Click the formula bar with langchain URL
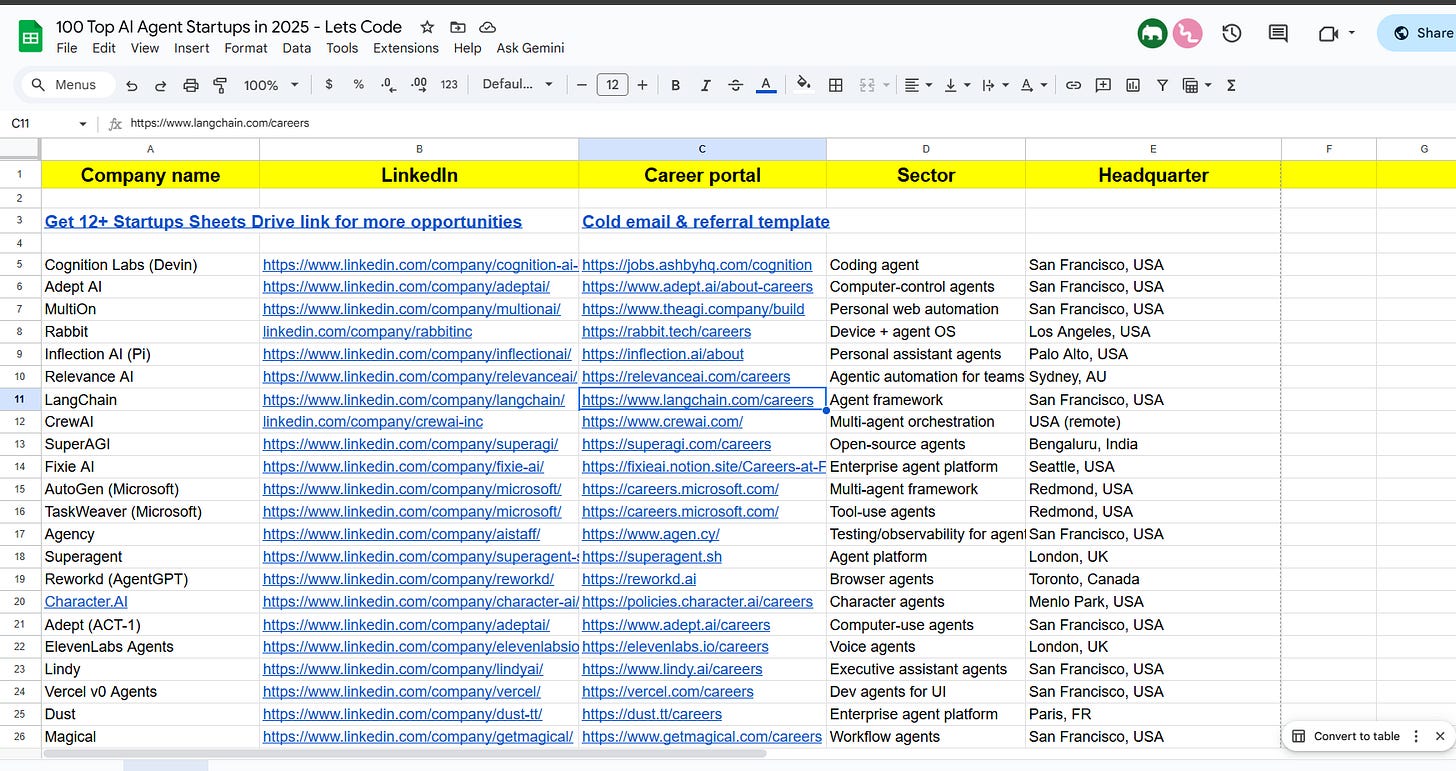Image resolution: width=1456 pixels, height=771 pixels. [x=790, y=123]
